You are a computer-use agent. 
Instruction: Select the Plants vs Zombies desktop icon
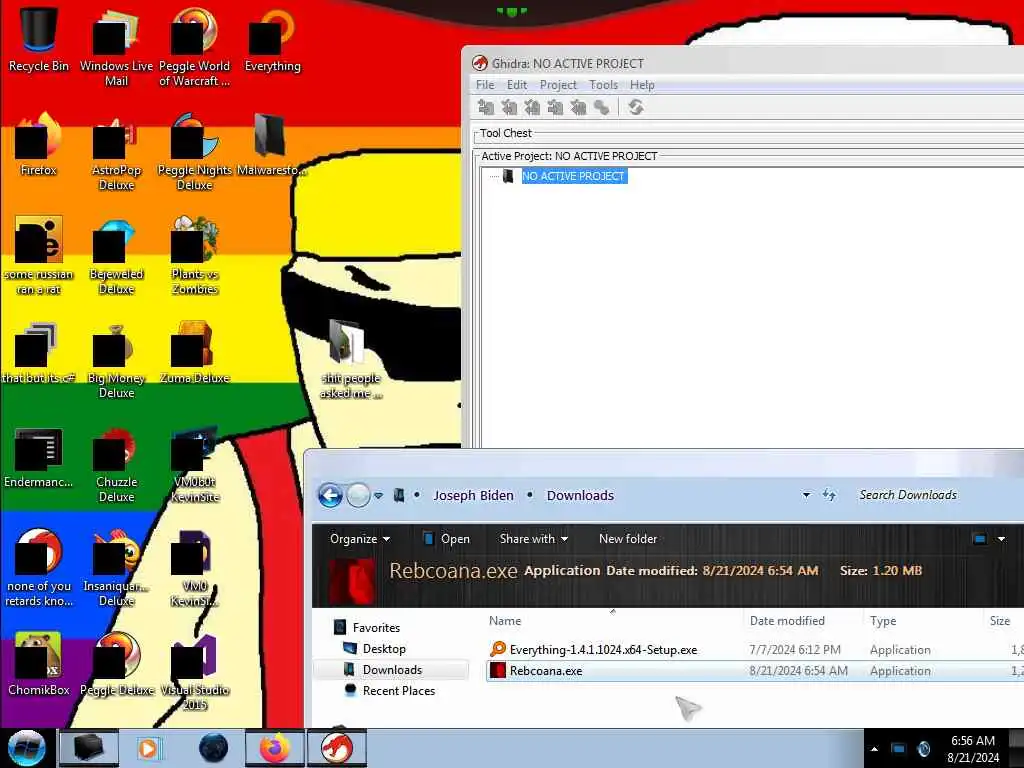click(x=195, y=255)
